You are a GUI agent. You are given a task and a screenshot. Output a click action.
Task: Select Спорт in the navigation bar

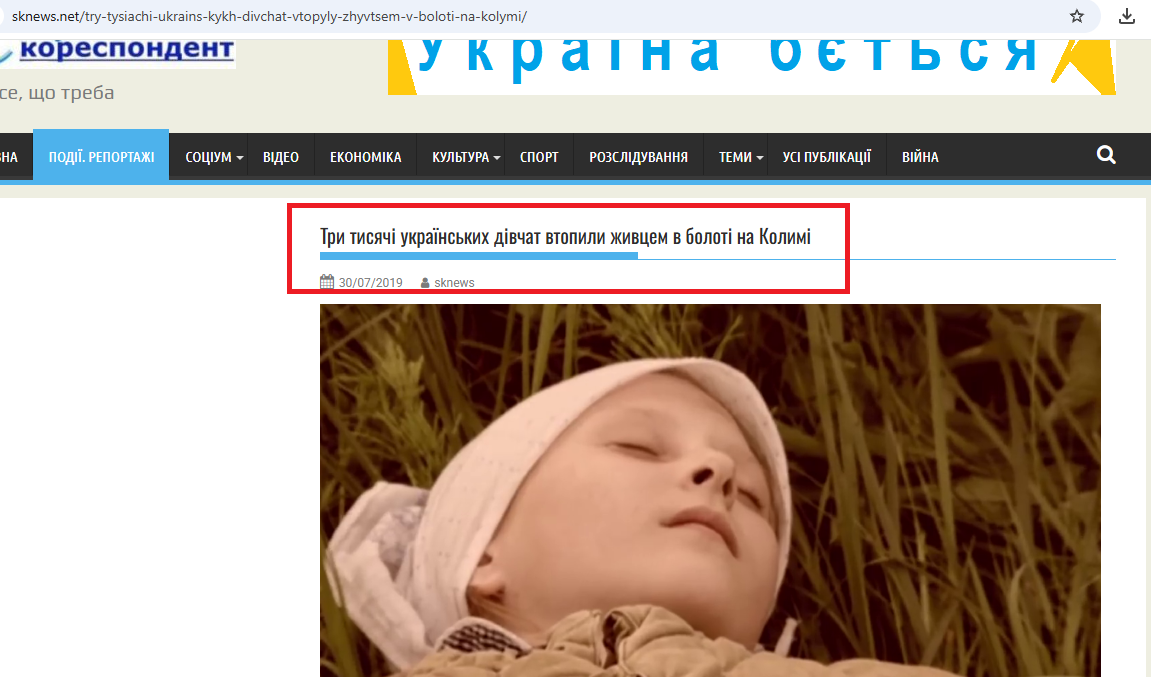540,157
